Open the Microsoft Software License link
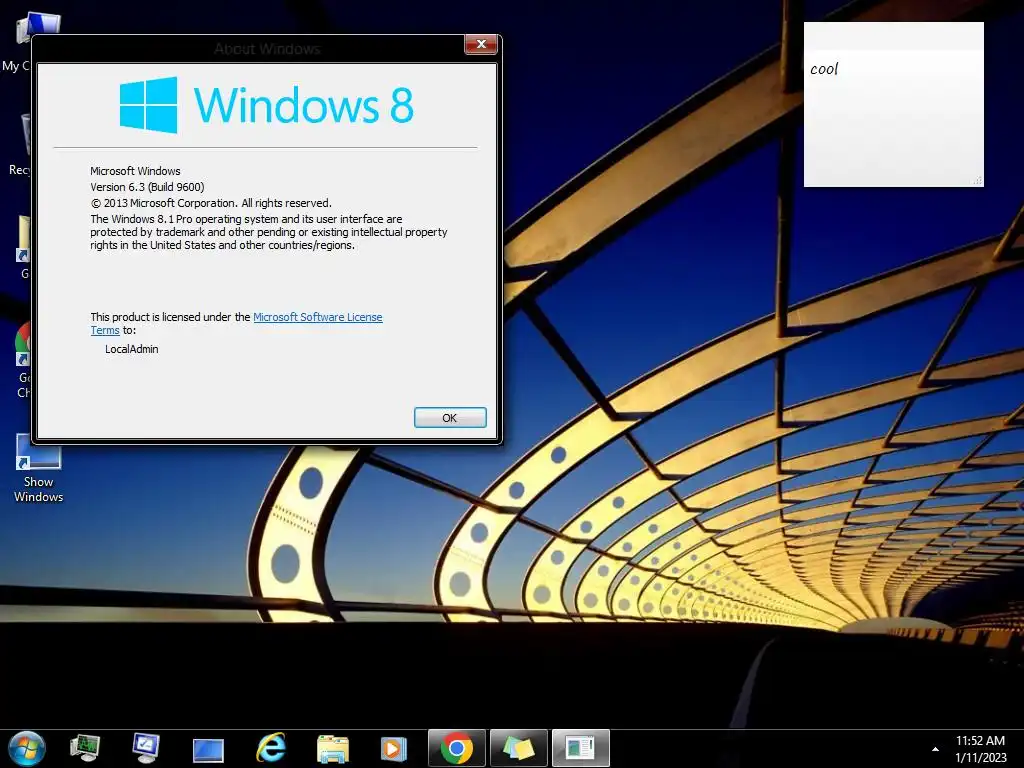Screen dimensions: 1024x768 (x=317, y=317)
